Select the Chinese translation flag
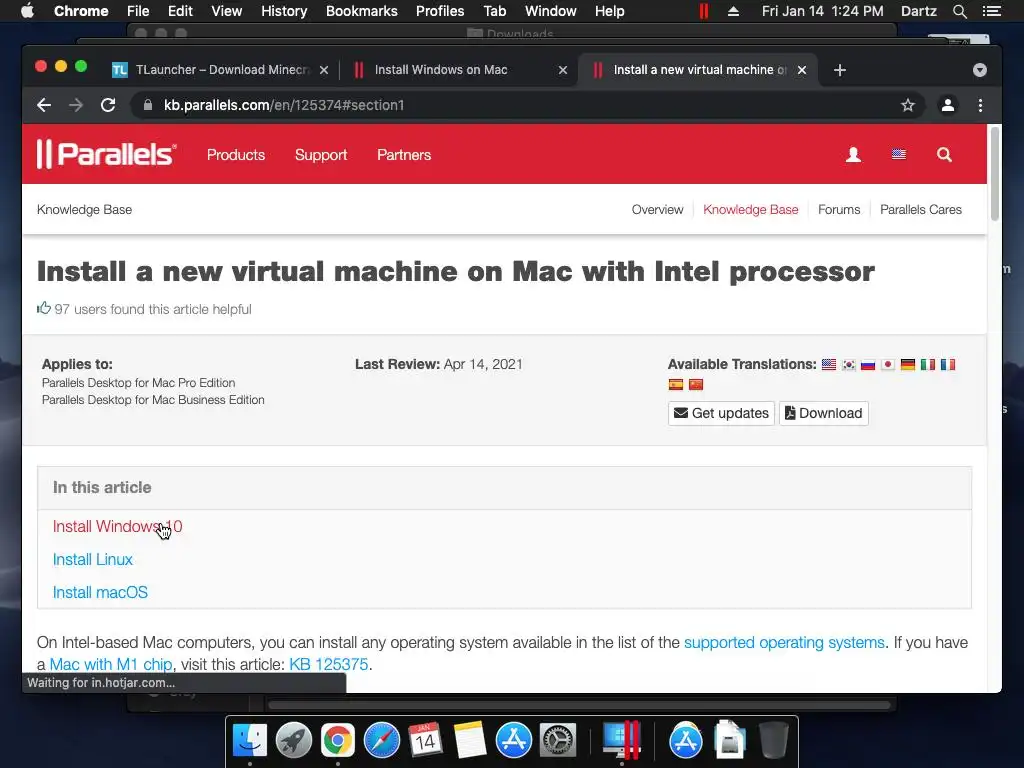Image resolution: width=1024 pixels, height=768 pixels. point(696,384)
